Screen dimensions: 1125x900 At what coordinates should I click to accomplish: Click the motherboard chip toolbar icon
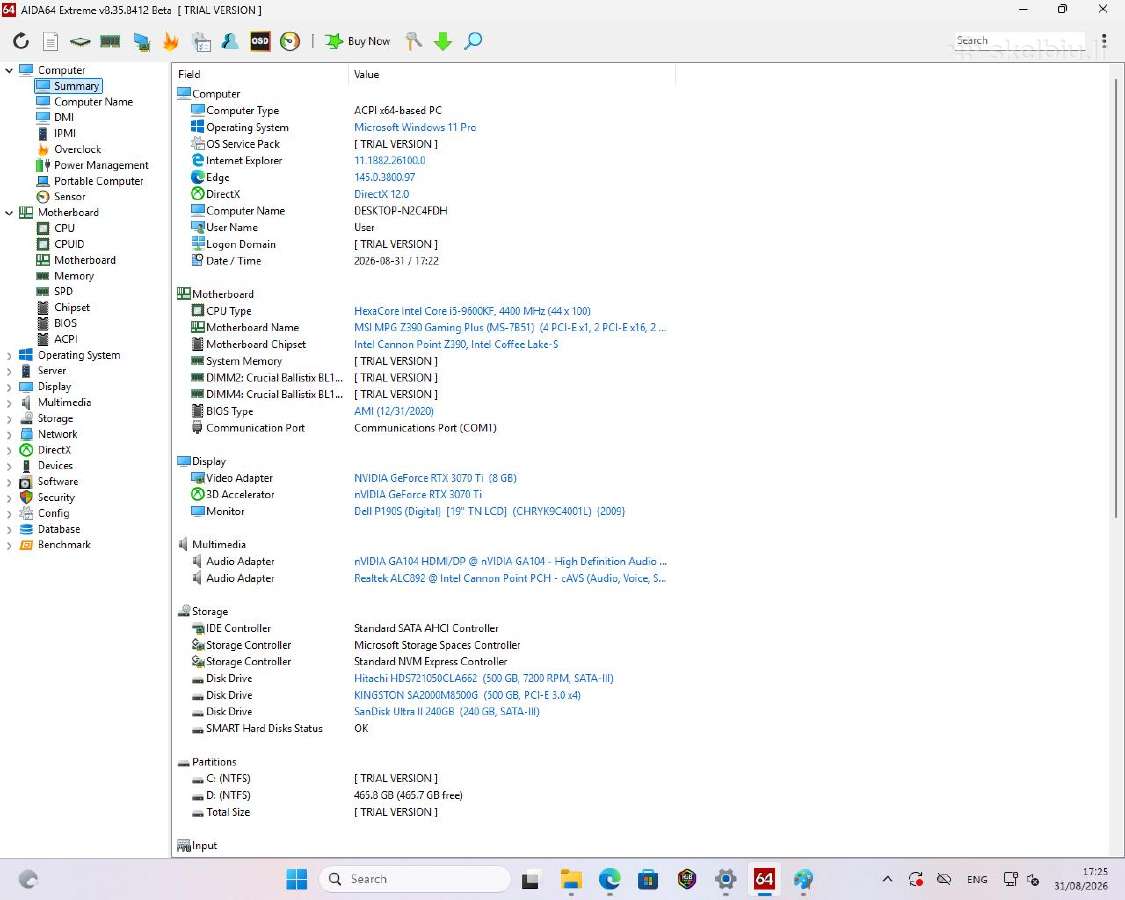pyautogui.click(x=80, y=42)
